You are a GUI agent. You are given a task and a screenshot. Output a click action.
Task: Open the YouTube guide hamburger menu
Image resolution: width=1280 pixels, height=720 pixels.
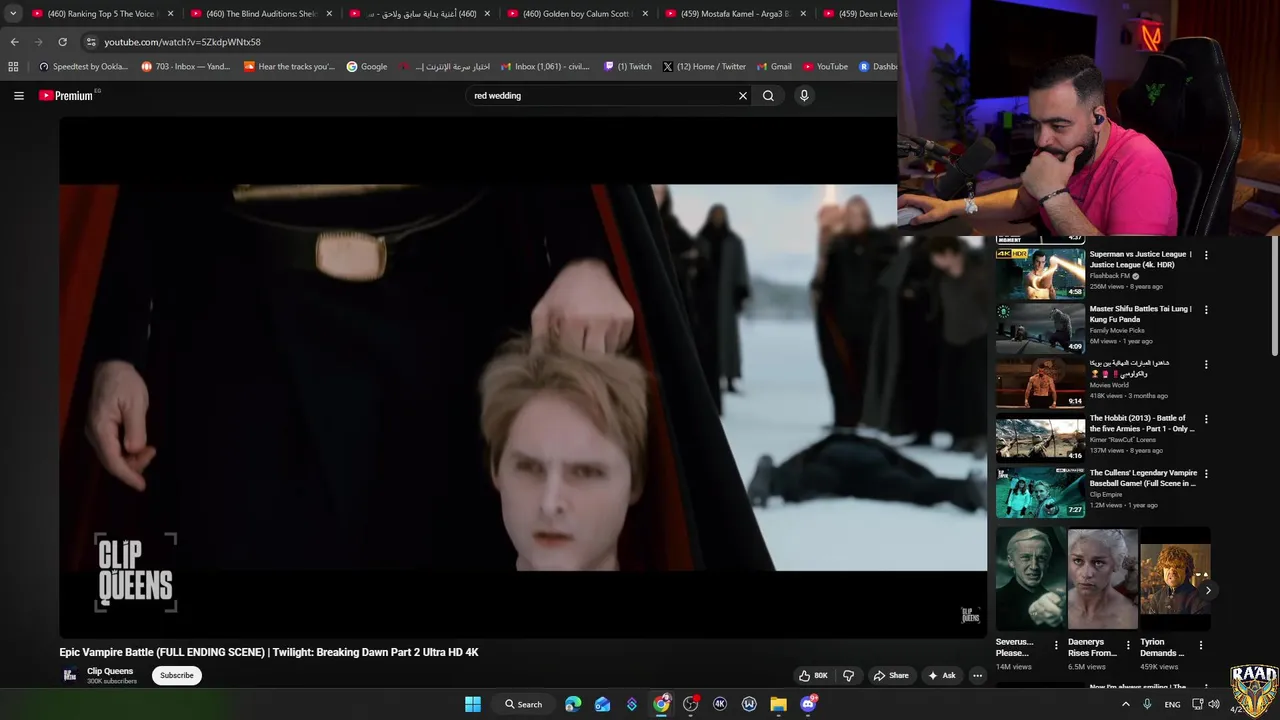(x=19, y=96)
